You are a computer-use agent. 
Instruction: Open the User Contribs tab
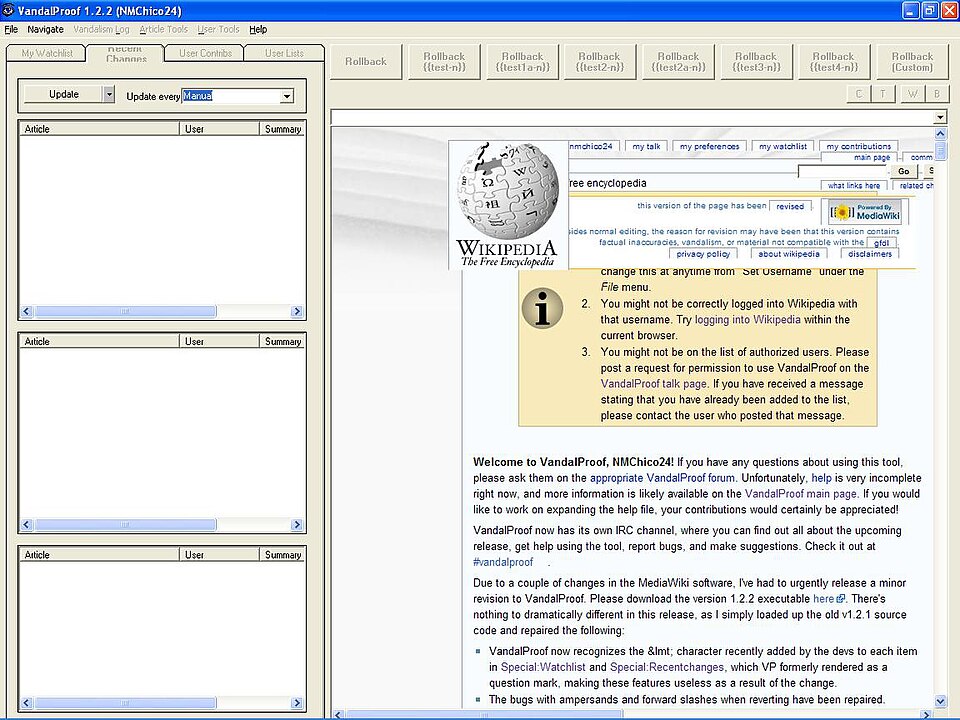[205, 53]
